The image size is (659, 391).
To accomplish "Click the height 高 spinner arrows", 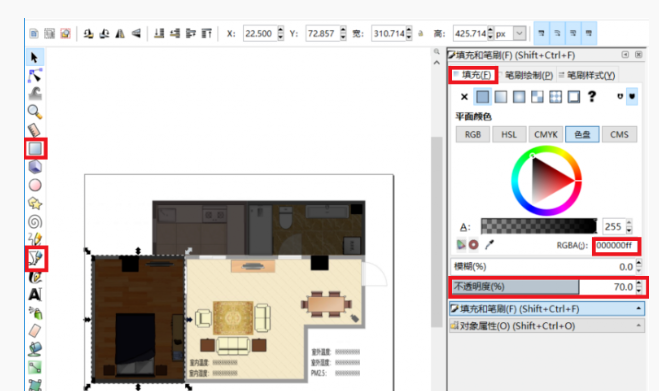I will [x=490, y=33].
